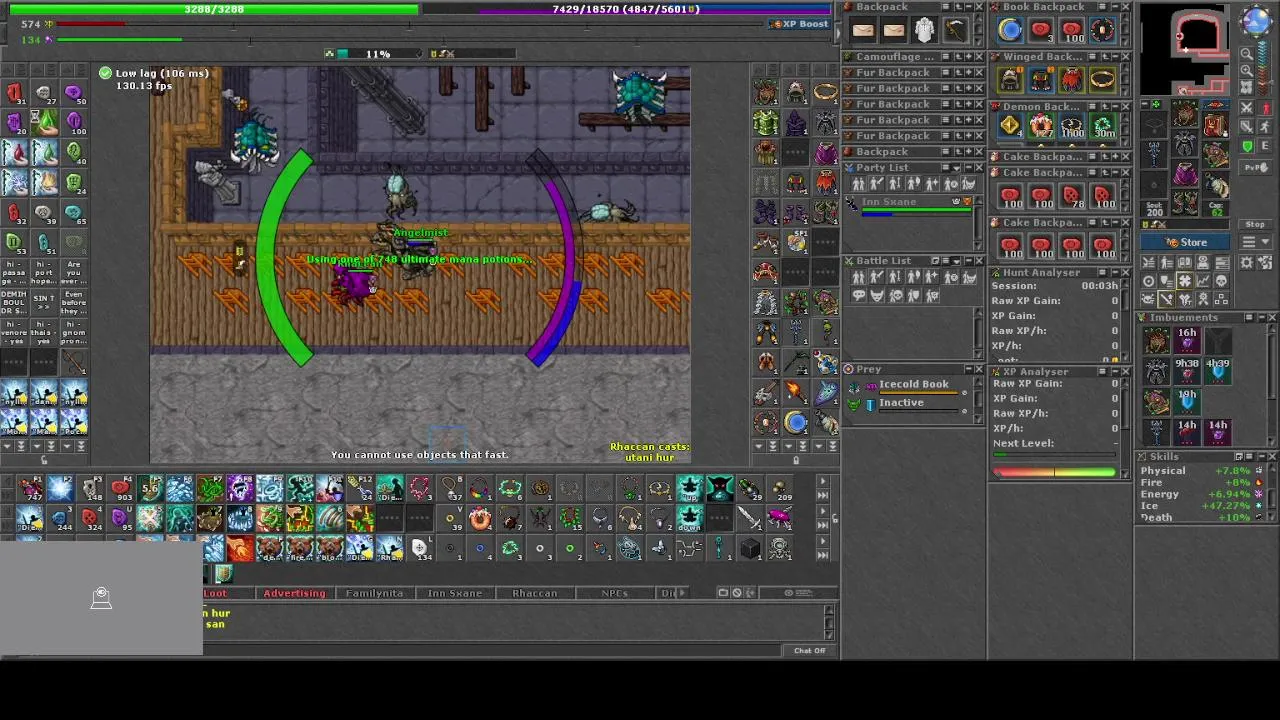Click the 19h imbuement slot
Screen dimensions: 1280x720
click(x=1187, y=402)
